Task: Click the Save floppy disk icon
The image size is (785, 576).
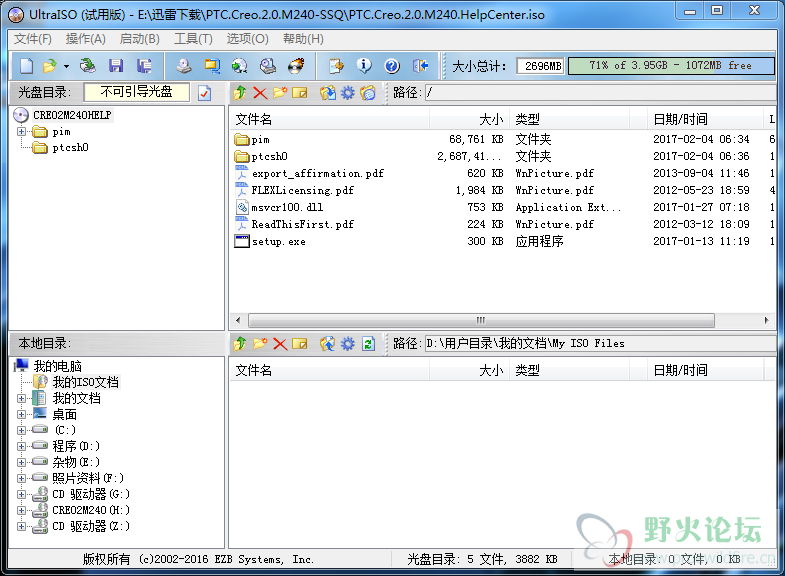Action: point(116,66)
